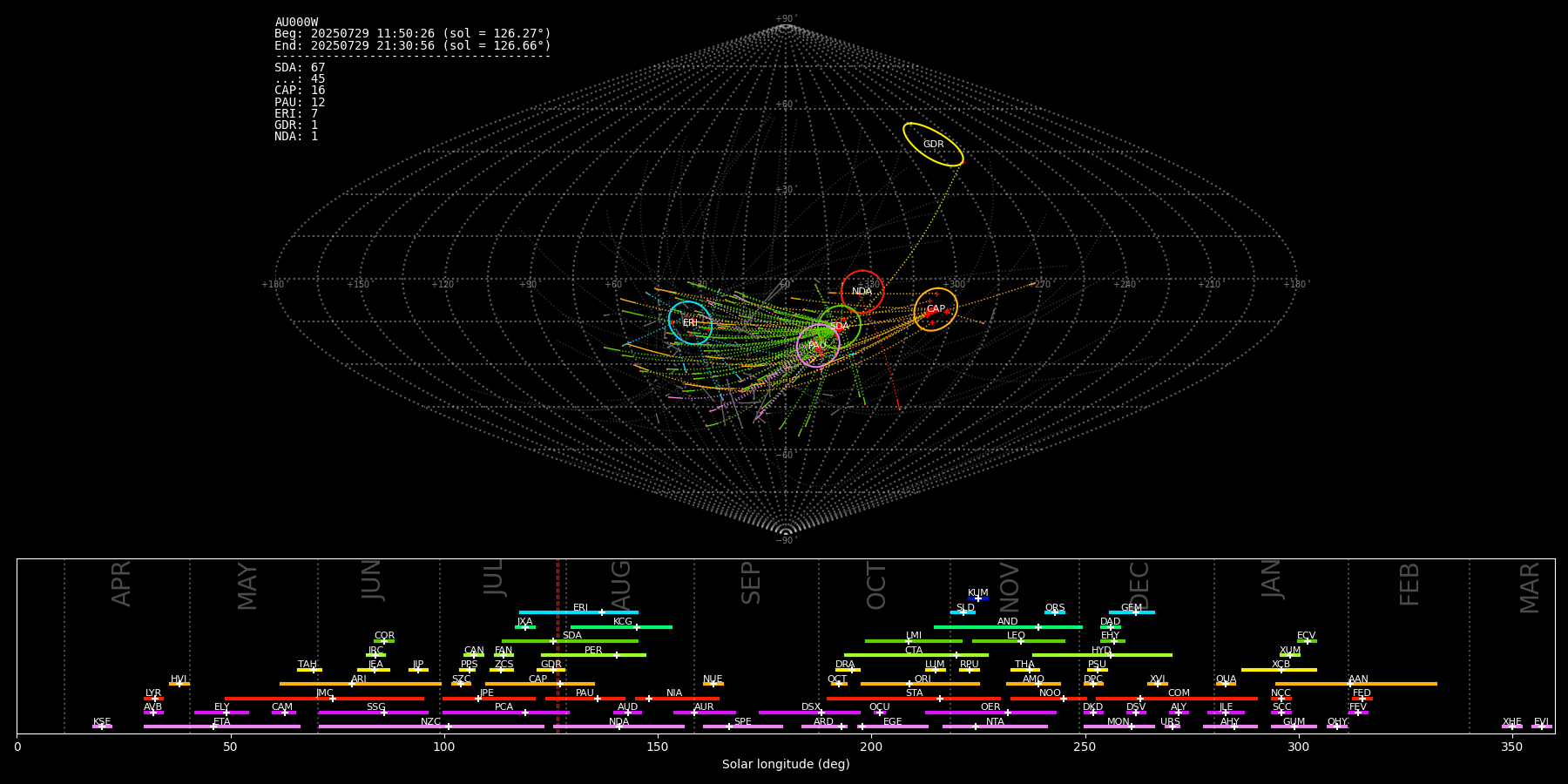
Task: Click the red dashed current-date line in timeline
Action: [x=558, y=645]
